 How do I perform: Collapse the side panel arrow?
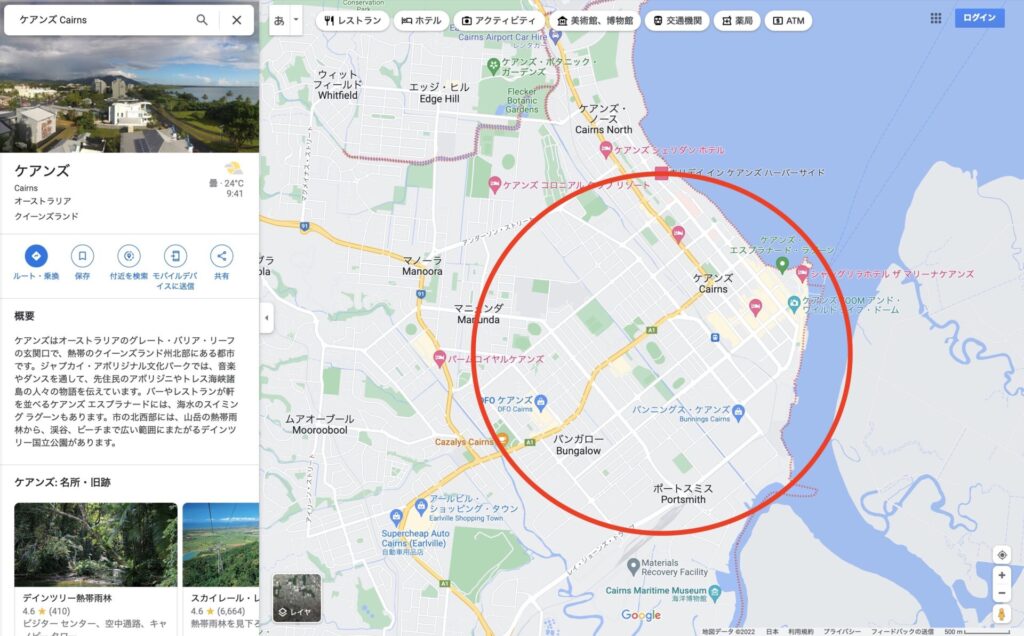(x=266, y=318)
